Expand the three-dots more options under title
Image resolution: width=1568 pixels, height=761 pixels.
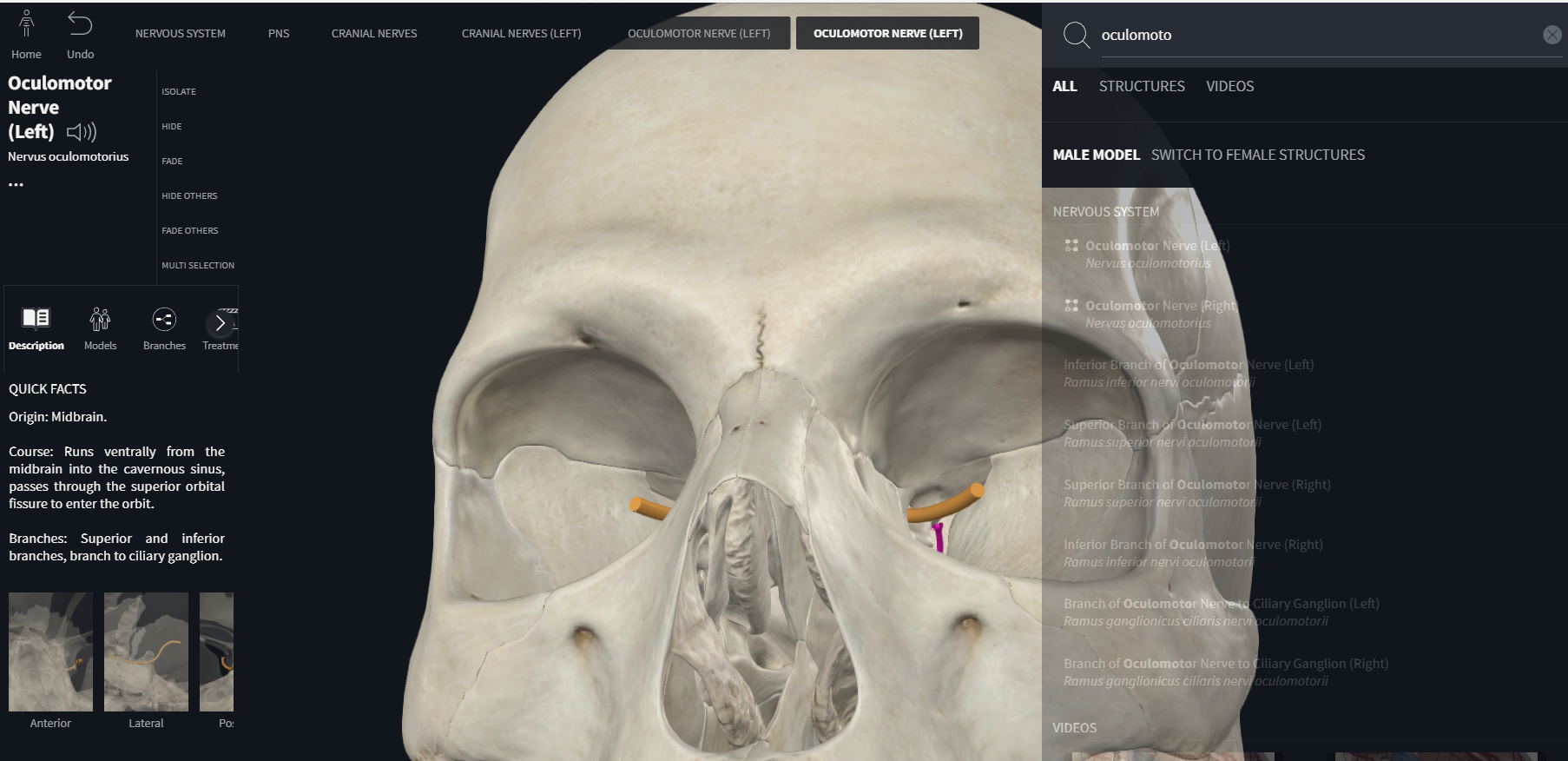pyautogui.click(x=16, y=184)
